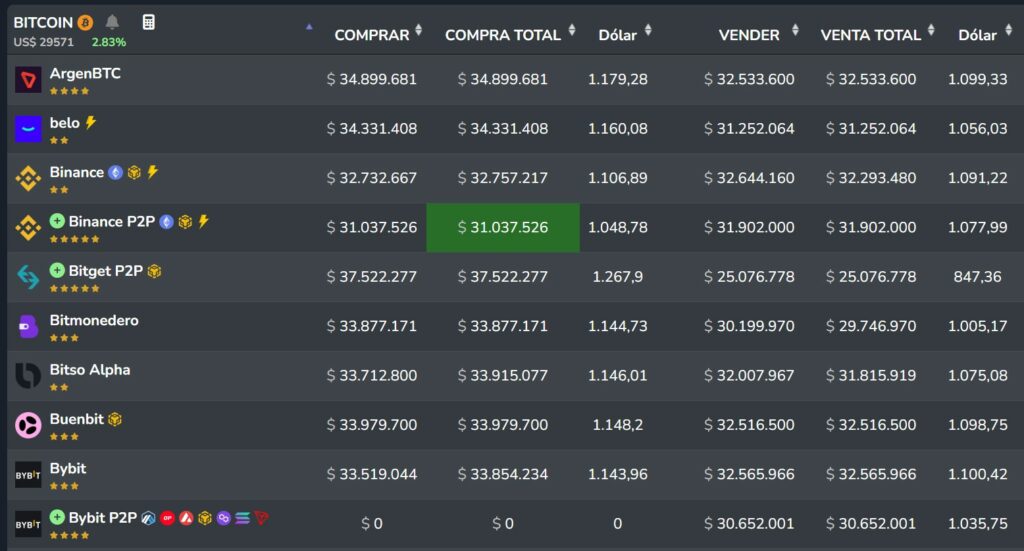1024x551 pixels.
Task: Click the orange Bitcoin coin icon
Action: click(85, 22)
